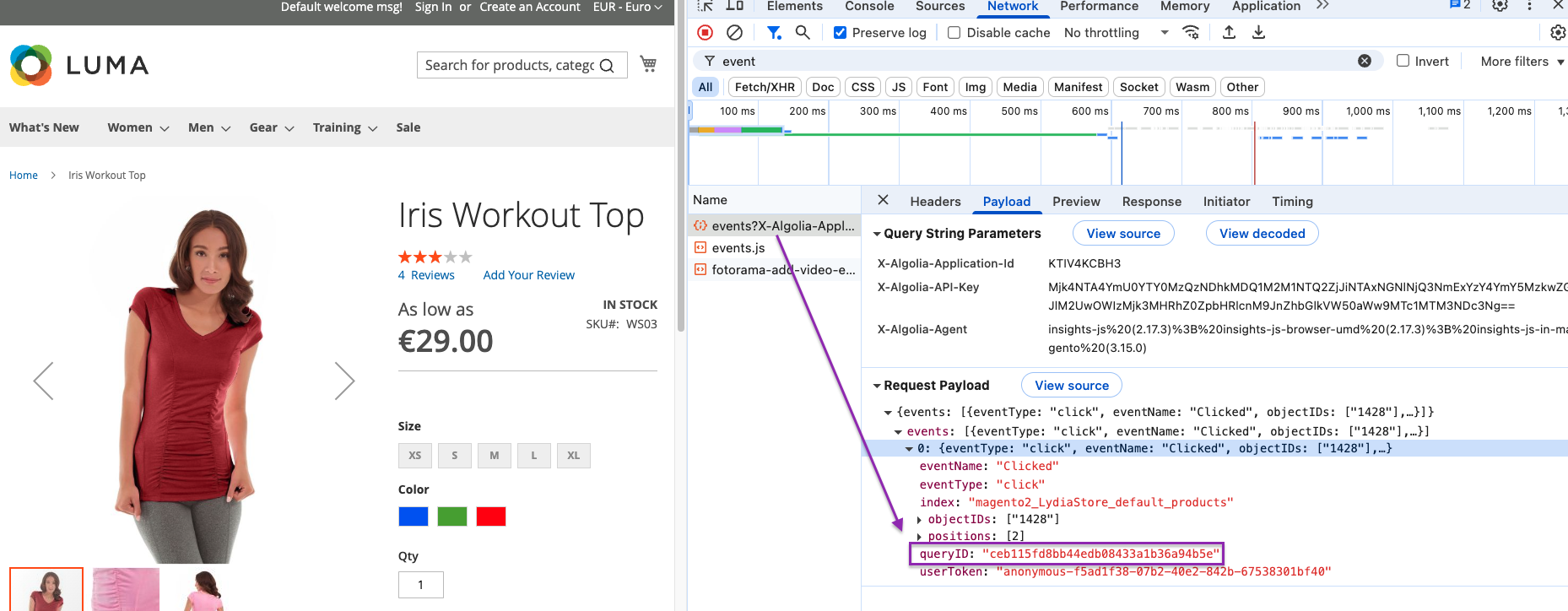
Task: Show more DevTools tabs chevron
Action: [1322, 6]
